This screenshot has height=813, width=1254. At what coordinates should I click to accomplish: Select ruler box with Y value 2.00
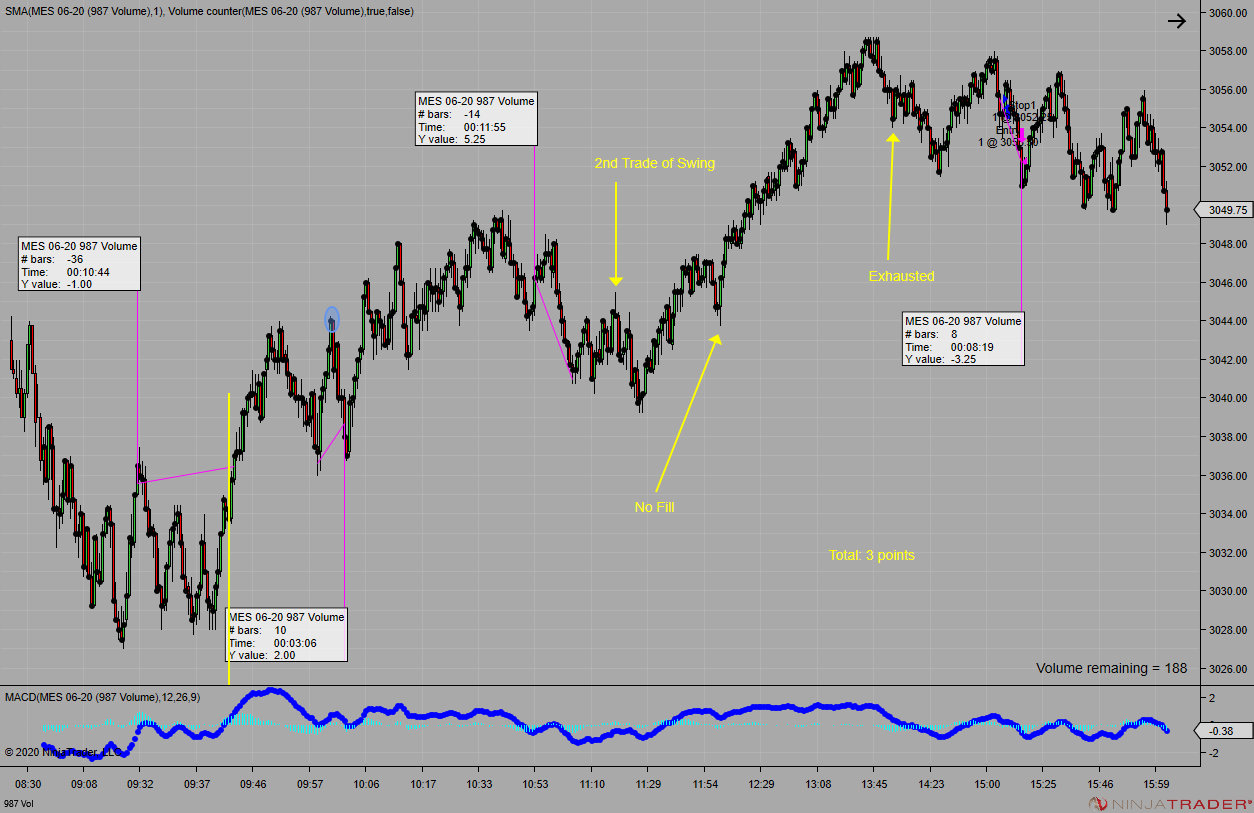tap(286, 636)
